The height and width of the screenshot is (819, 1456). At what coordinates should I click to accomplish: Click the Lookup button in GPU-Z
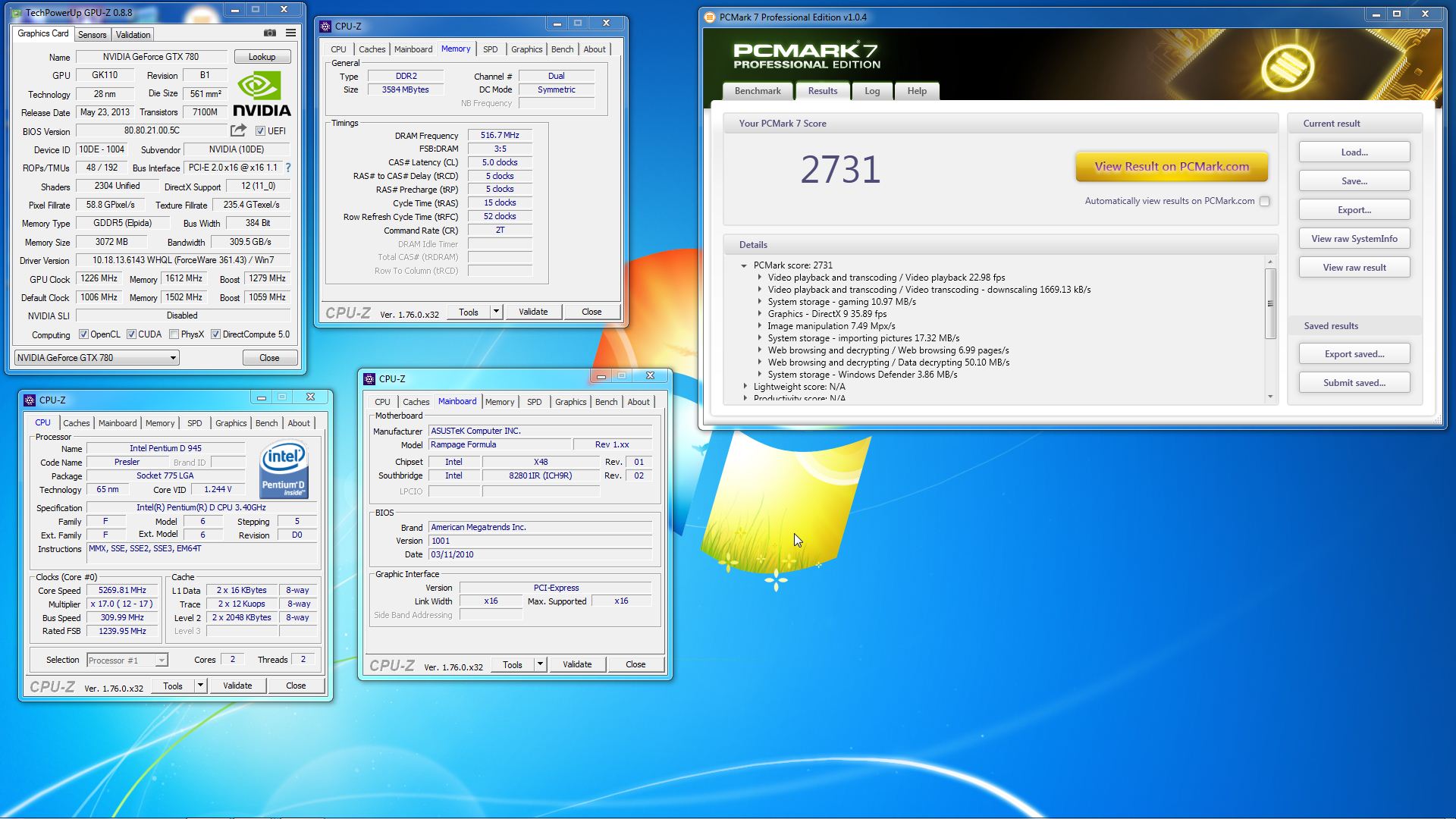click(x=262, y=57)
